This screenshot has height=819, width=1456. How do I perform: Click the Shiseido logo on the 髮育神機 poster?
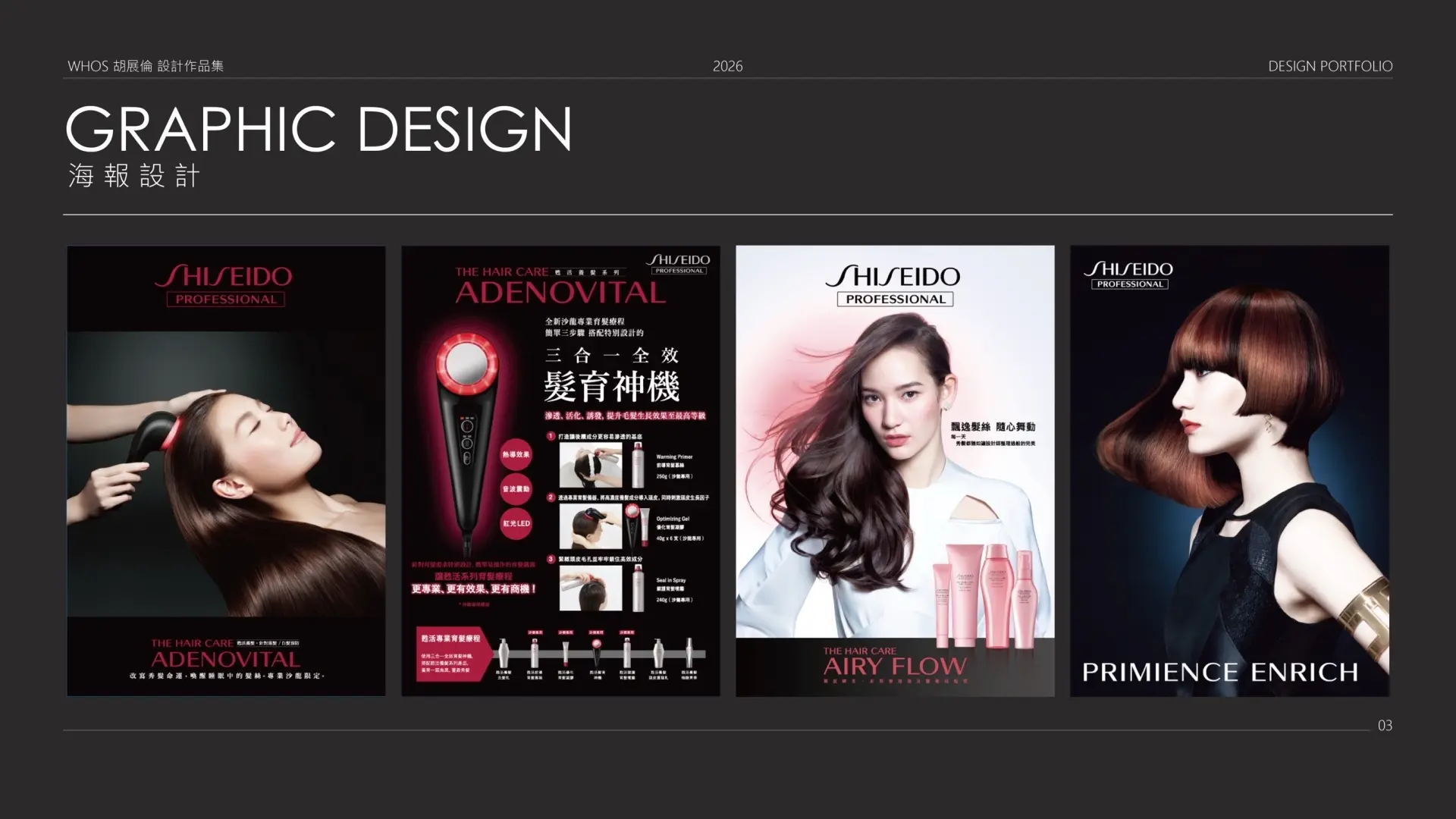(x=679, y=264)
